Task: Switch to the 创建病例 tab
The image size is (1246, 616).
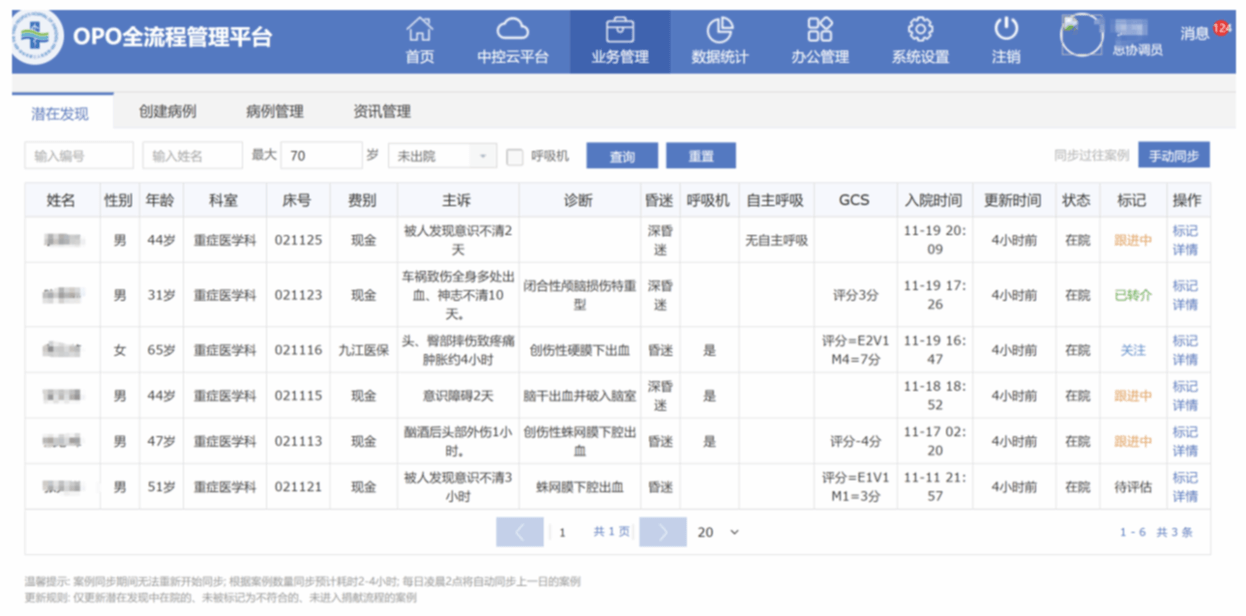Action: (167, 112)
